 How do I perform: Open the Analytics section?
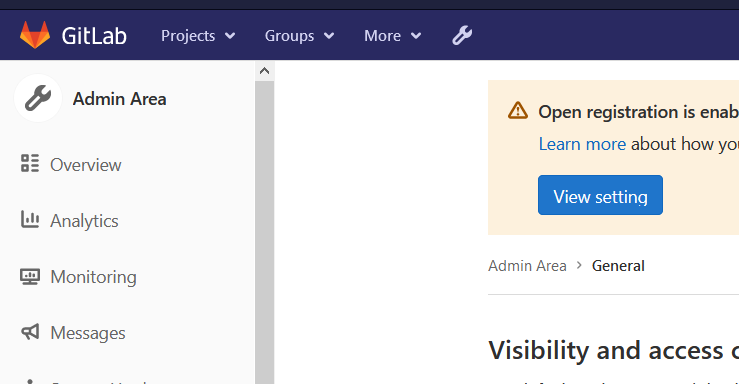(x=84, y=221)
